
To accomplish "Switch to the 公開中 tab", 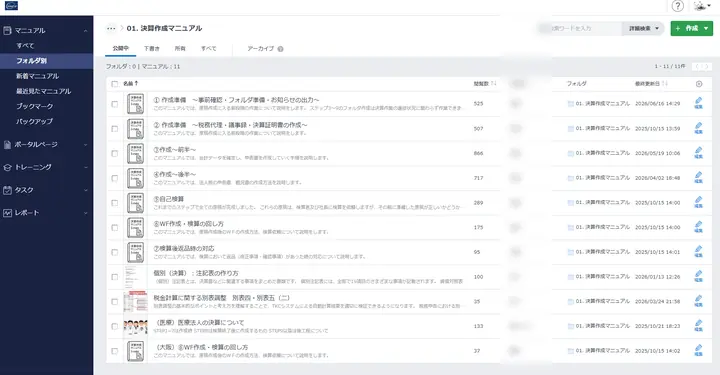I will coord(121,49).
